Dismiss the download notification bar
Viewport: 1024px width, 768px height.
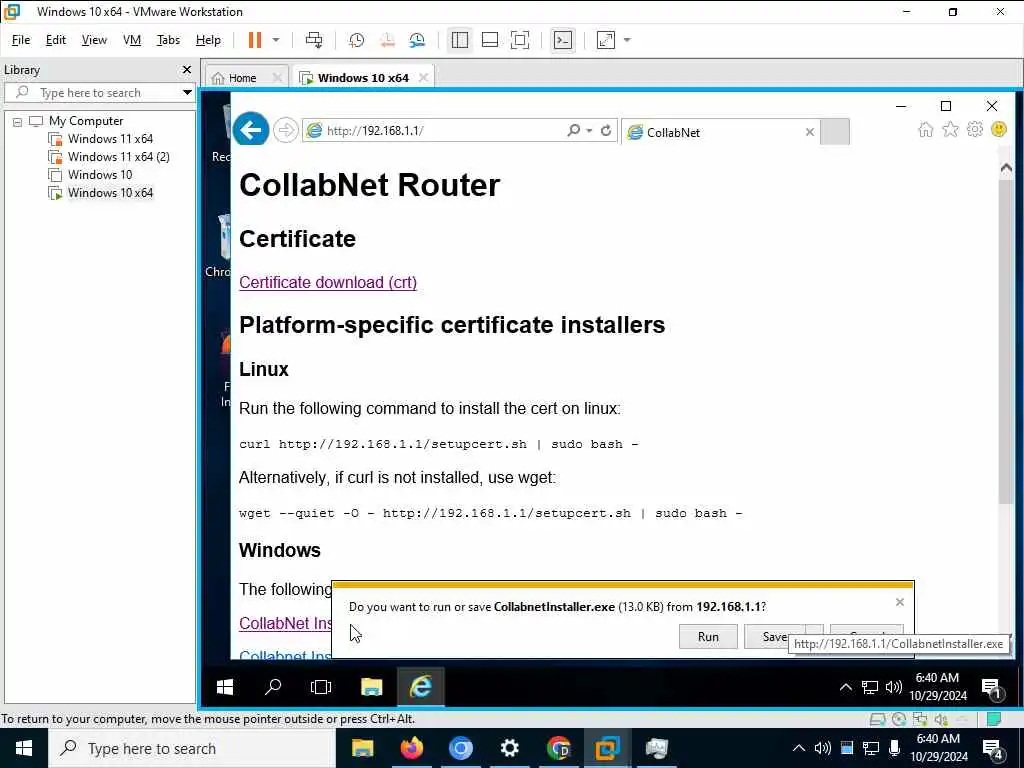(x=900, y=602)
